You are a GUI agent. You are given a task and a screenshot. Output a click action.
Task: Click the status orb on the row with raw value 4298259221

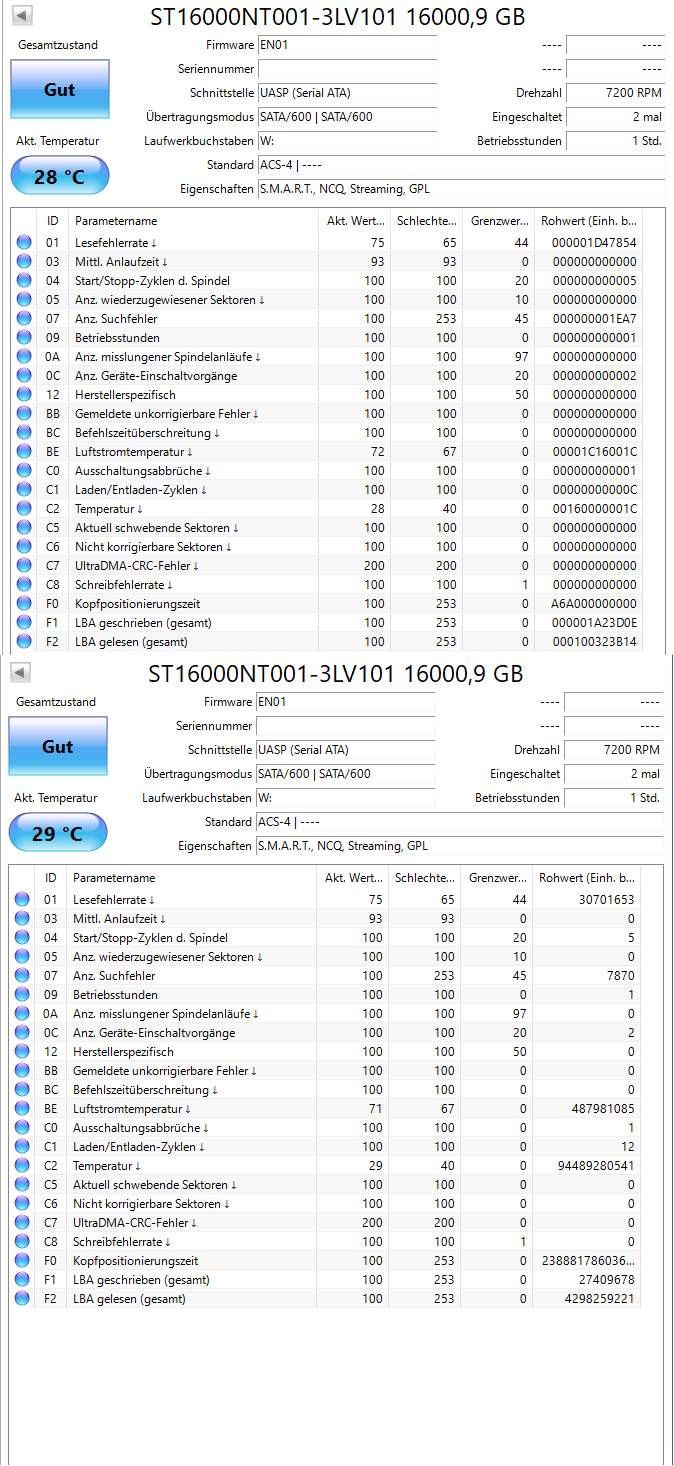[x=22, y=1299]
